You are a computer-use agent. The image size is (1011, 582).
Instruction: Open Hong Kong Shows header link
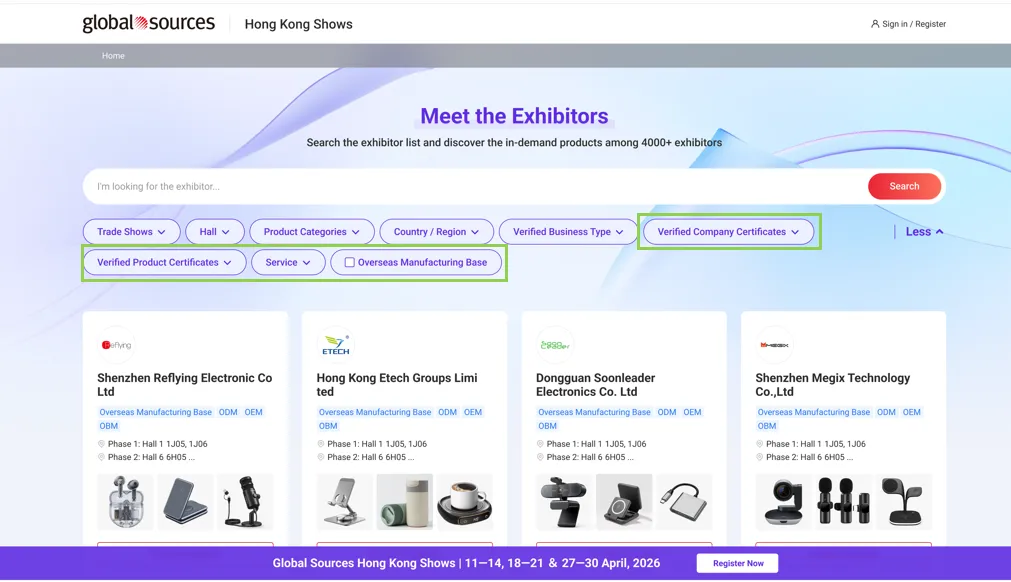[299, 24]
